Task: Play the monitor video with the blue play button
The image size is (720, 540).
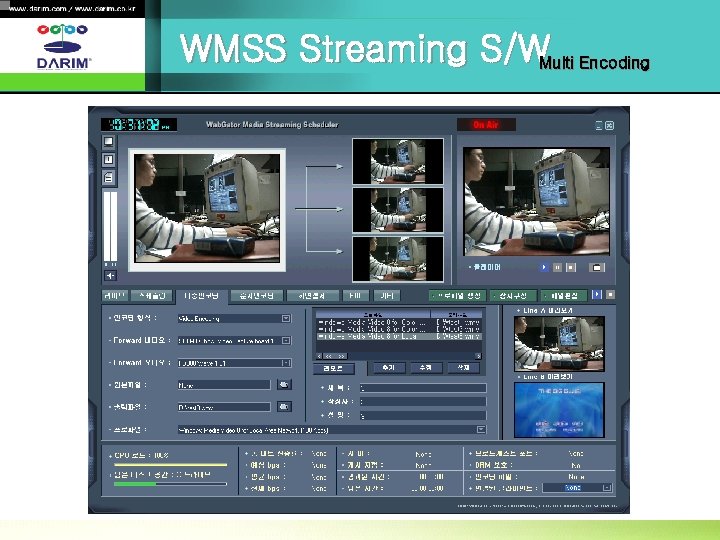Action: [544, 267]
